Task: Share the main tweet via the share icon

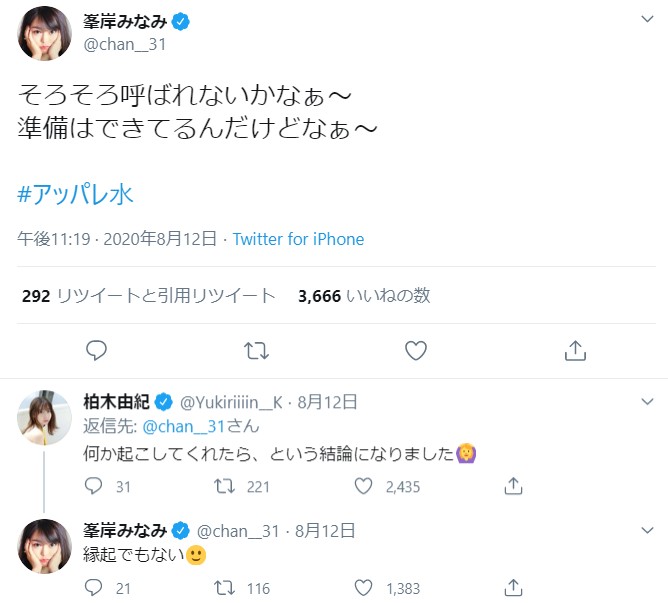Action: pos(575,351)
